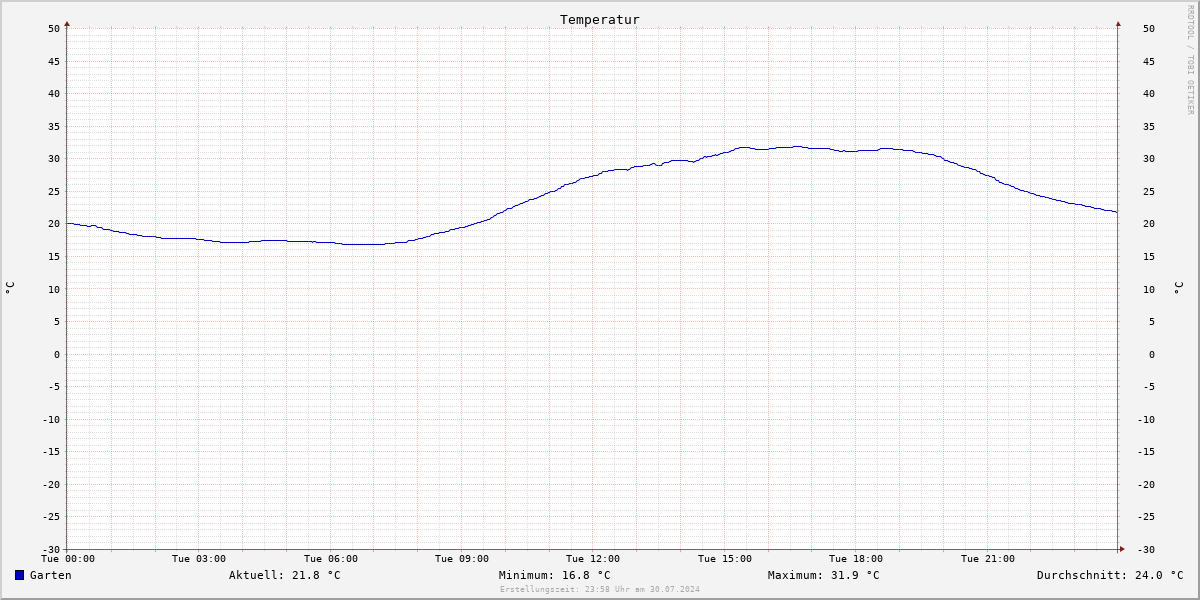Click the right axis 45 label
Image resolution: width=1200 pixels, height=600 pixels.
[1149, 61]
